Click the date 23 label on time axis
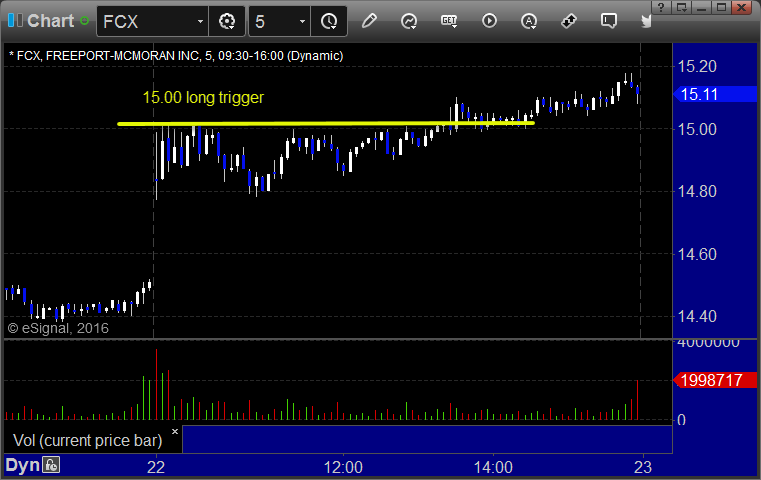This screenshot has height=480, width=761. (643, 467)
